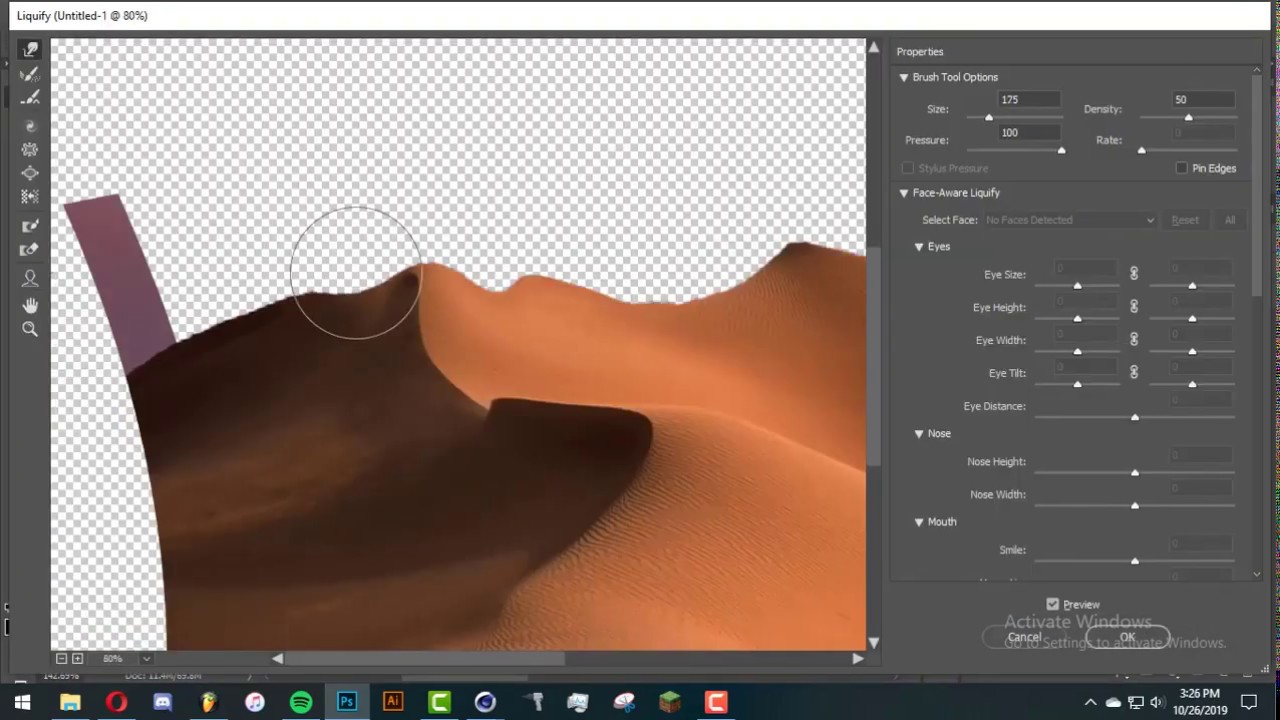Select the Thaw Mask tool
Image resolution: width=1280 pixels, height=720 pixels.
[x=30, y=250]
